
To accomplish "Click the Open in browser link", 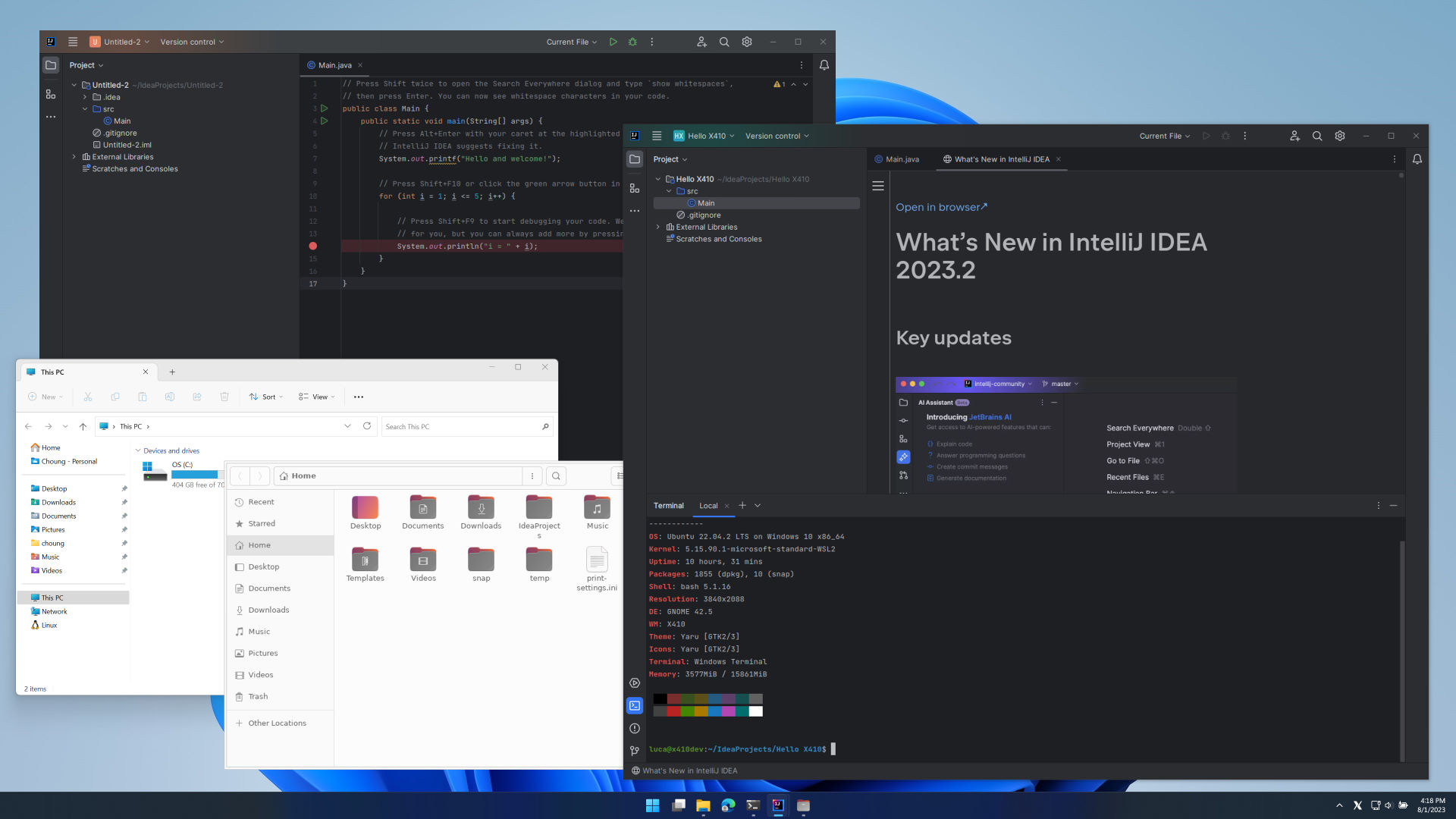I will 942,206.
